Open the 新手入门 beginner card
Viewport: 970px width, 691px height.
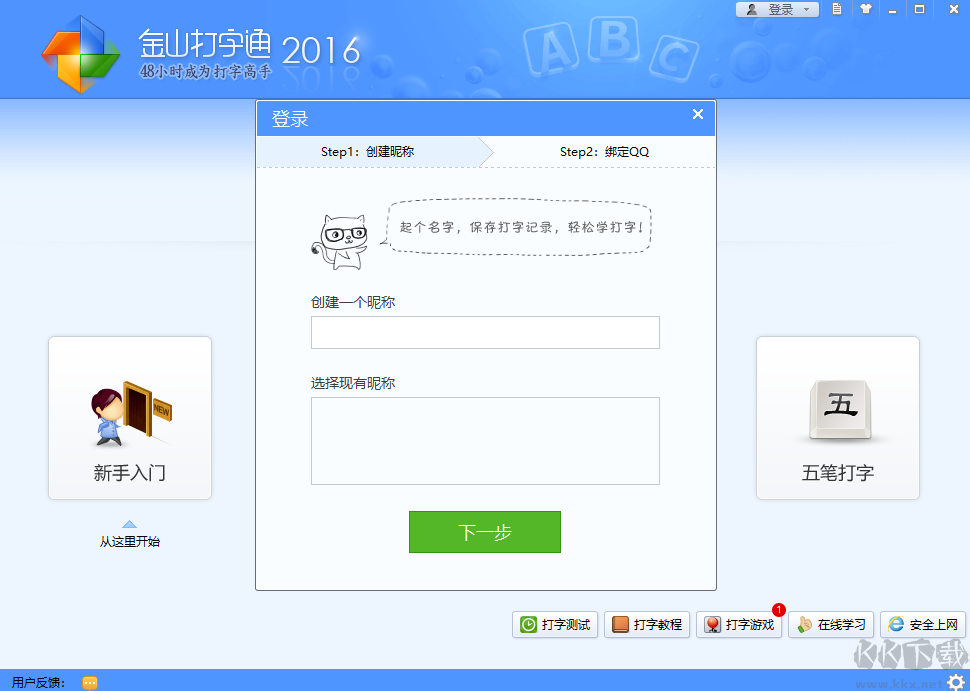[129, 418]
